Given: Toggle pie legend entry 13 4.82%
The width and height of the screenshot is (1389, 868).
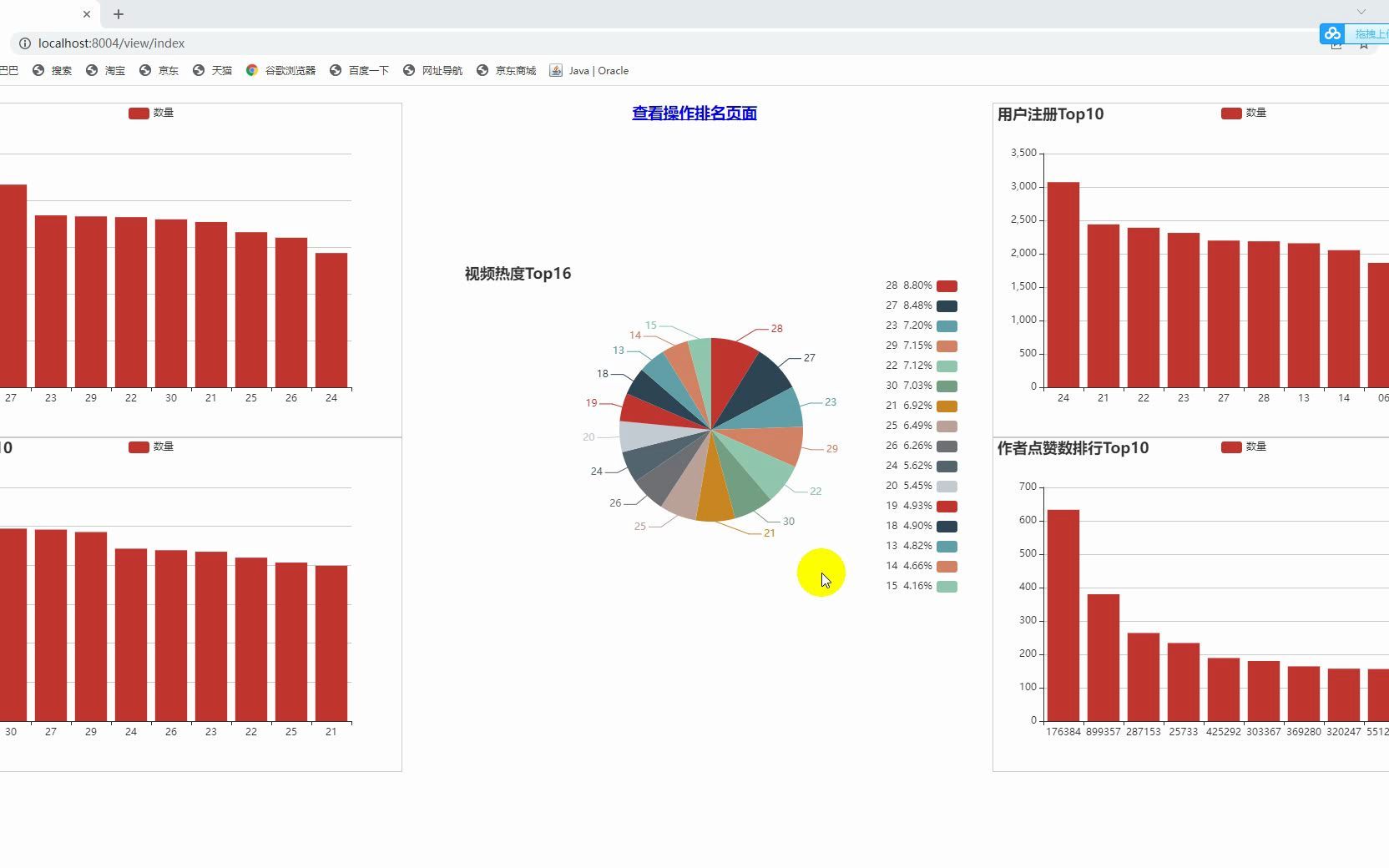Looking at the screenshot, I should click(x=922, y=546).
